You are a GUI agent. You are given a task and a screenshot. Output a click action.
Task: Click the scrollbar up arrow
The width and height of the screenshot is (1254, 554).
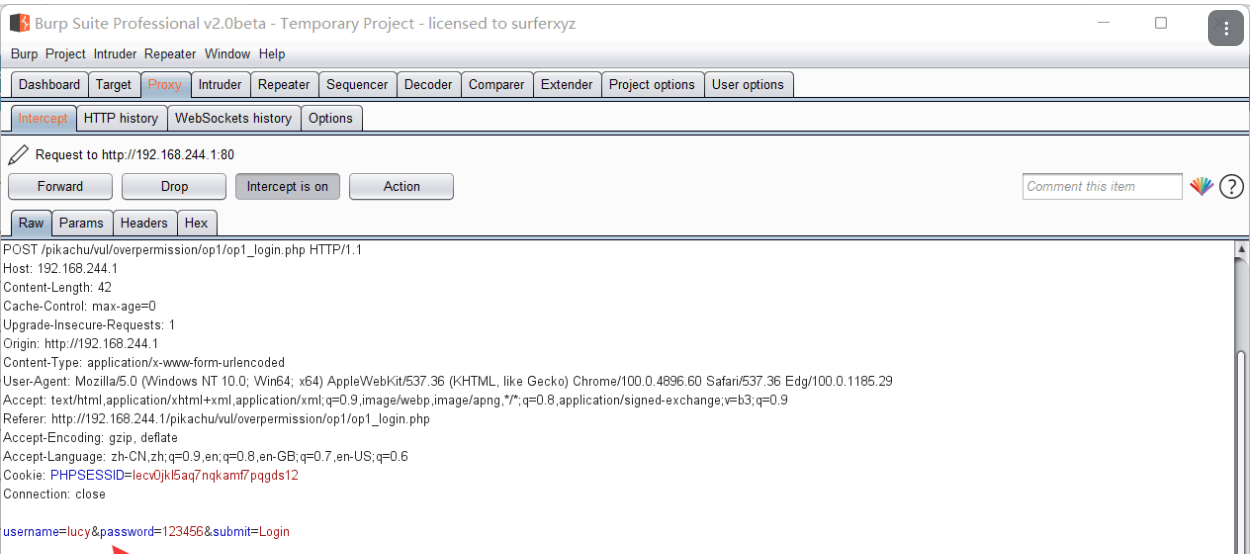(x=1242, y=249)
